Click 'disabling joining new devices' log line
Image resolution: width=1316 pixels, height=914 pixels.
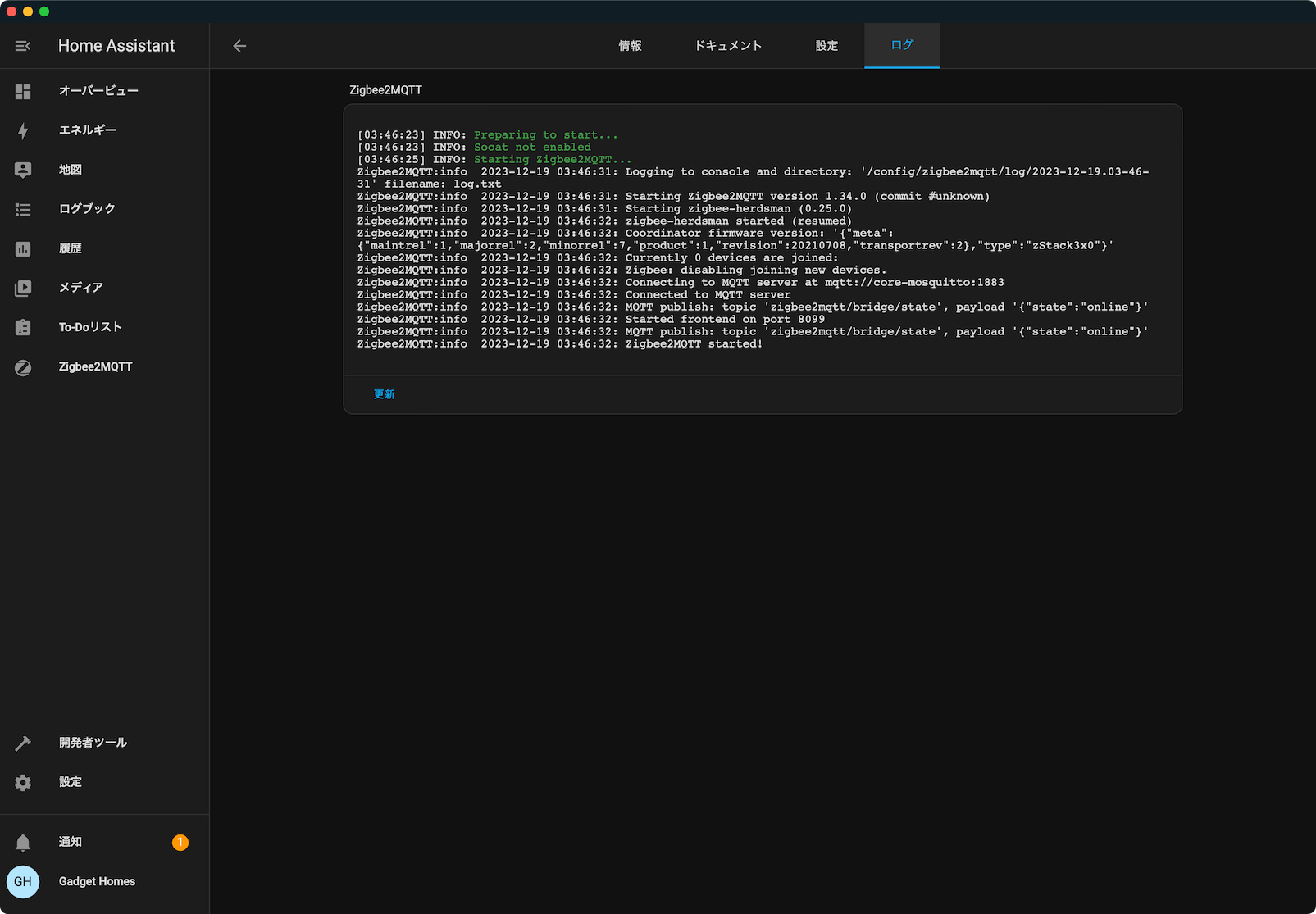pos(622,271)
